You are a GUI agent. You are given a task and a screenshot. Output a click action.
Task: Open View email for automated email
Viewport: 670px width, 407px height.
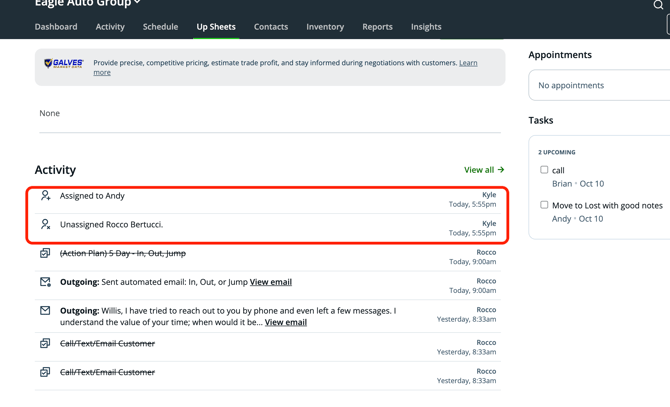[x=271, y=282]
